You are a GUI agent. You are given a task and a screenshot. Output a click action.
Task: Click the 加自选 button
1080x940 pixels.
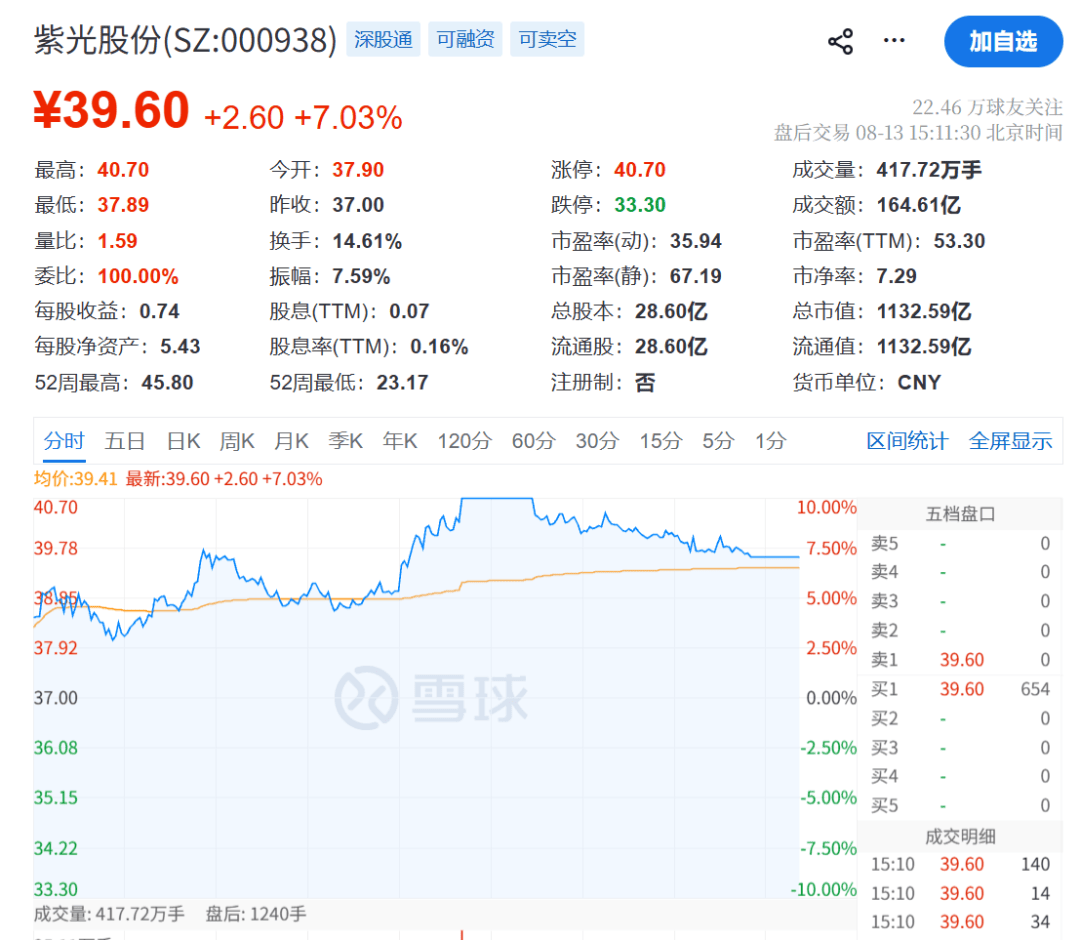pyautogui.click(x=1003, y=41)
